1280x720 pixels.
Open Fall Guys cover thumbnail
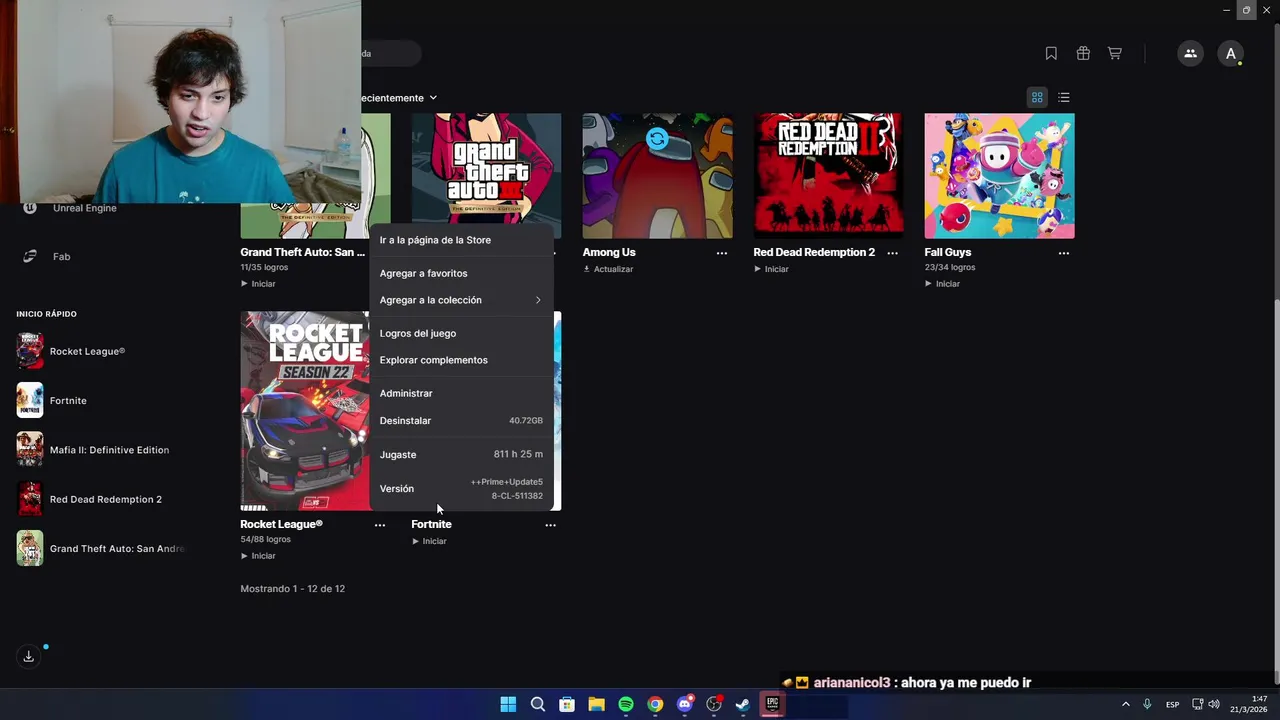pyautogui.click(x=1000, y=176)
